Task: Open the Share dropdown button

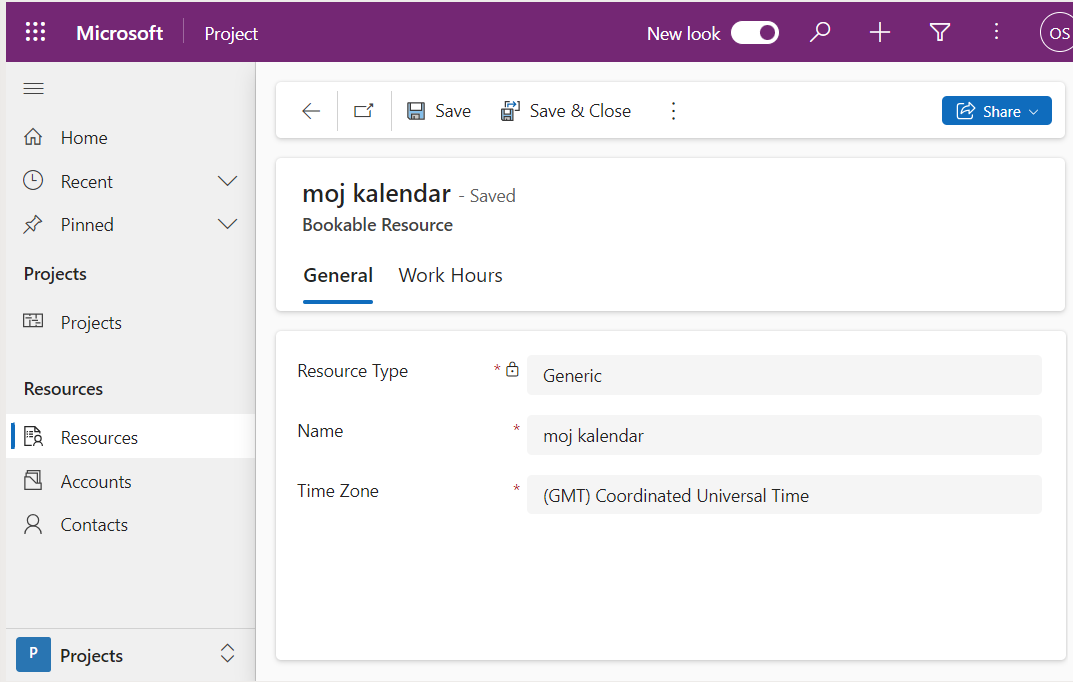Action: [996, 111]
